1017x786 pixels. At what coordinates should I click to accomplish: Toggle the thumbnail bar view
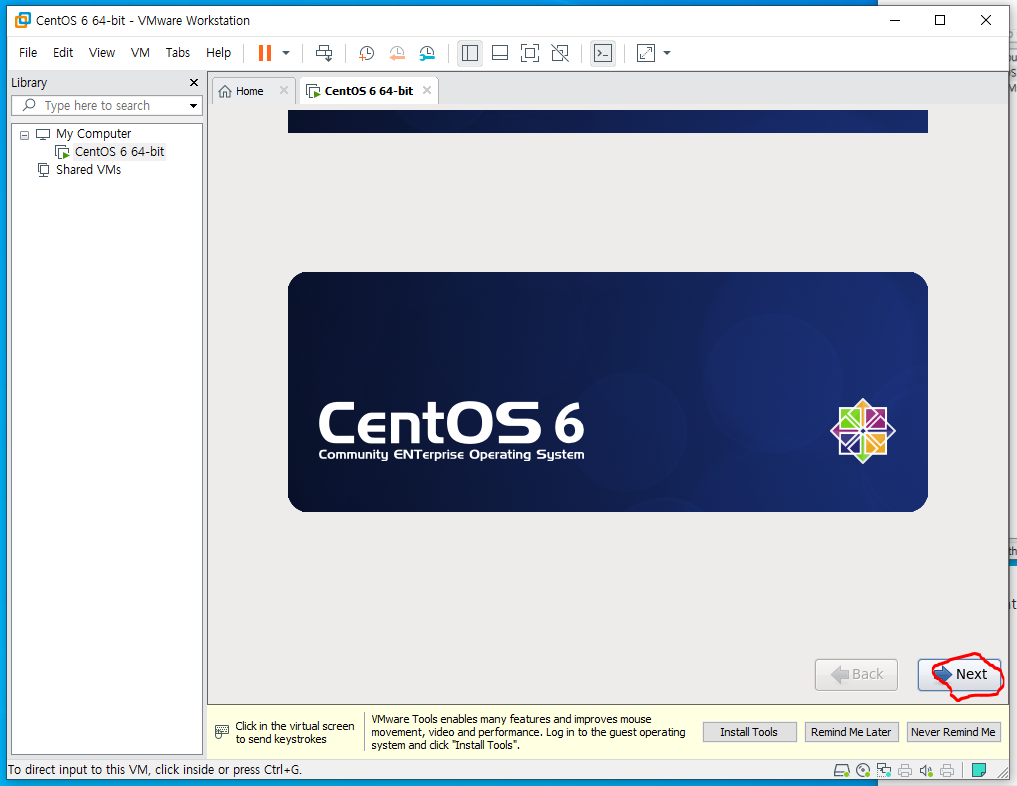(x=500, y=53)
